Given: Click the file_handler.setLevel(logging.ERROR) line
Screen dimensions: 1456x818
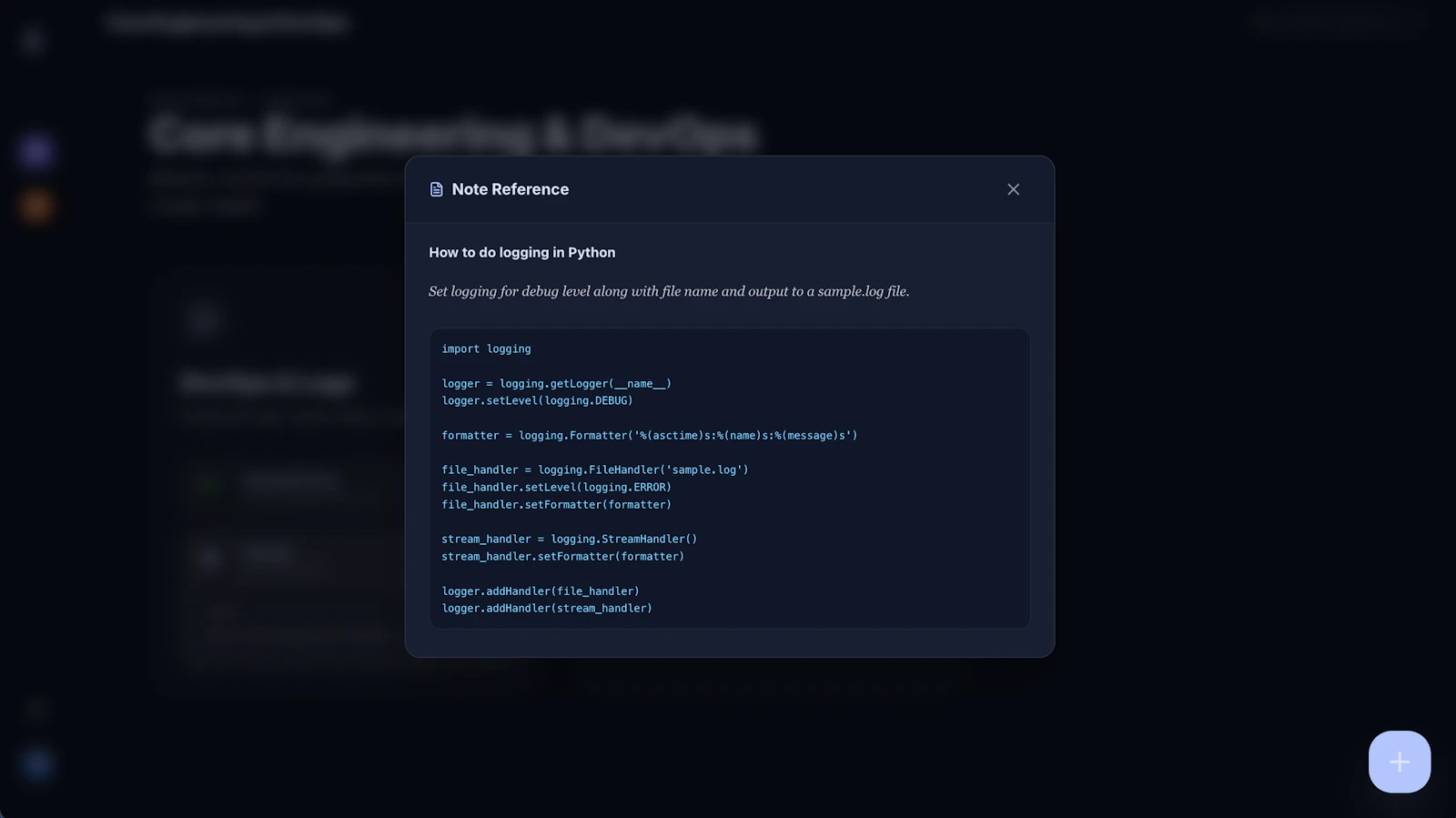Looking at the screenshot, I should 556,487.
